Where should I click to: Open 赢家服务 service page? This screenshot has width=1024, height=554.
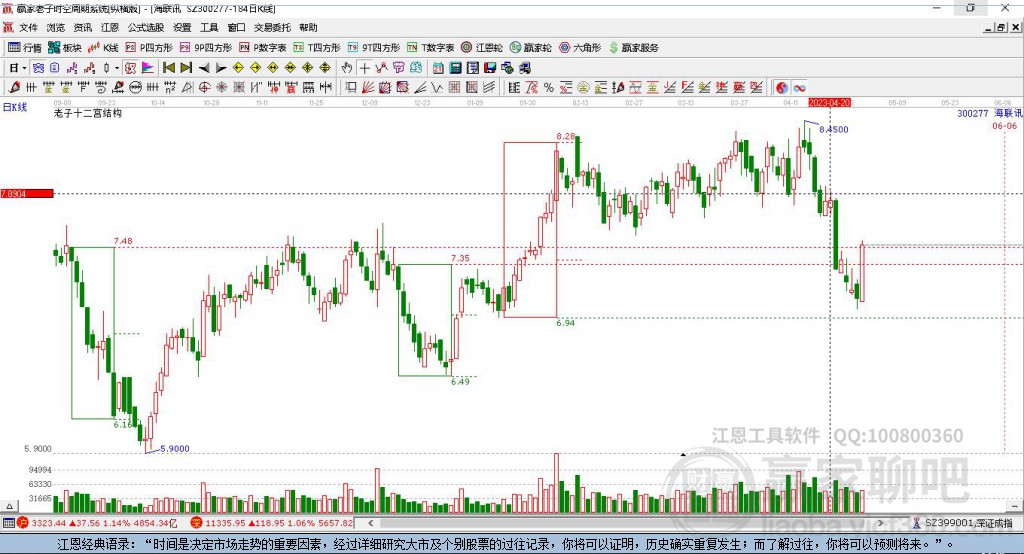[x=633, y=48]
